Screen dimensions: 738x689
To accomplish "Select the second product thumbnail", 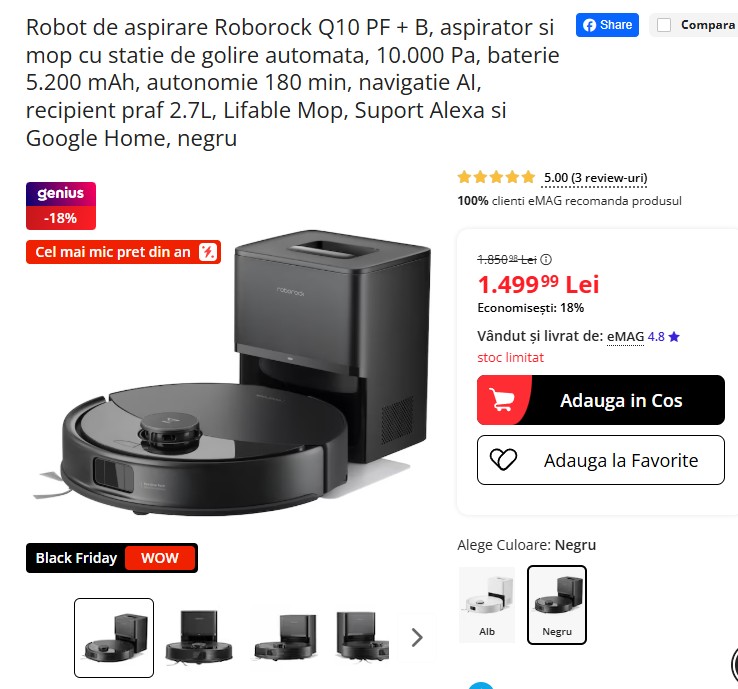I will tap(199, 638).
